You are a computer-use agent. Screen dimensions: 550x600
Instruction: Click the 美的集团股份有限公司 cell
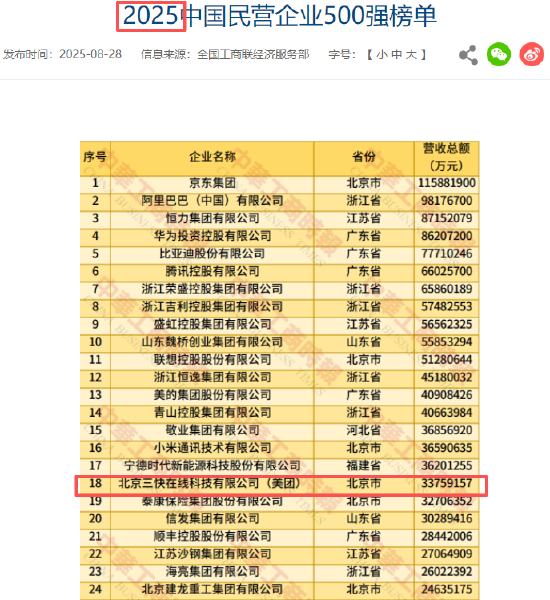click(x=212, y=395)
